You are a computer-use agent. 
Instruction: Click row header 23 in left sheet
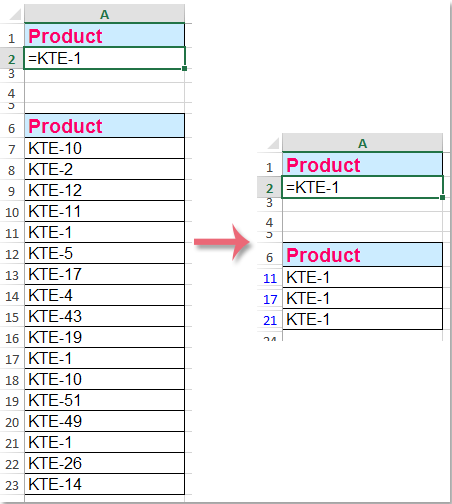[12, 485]
